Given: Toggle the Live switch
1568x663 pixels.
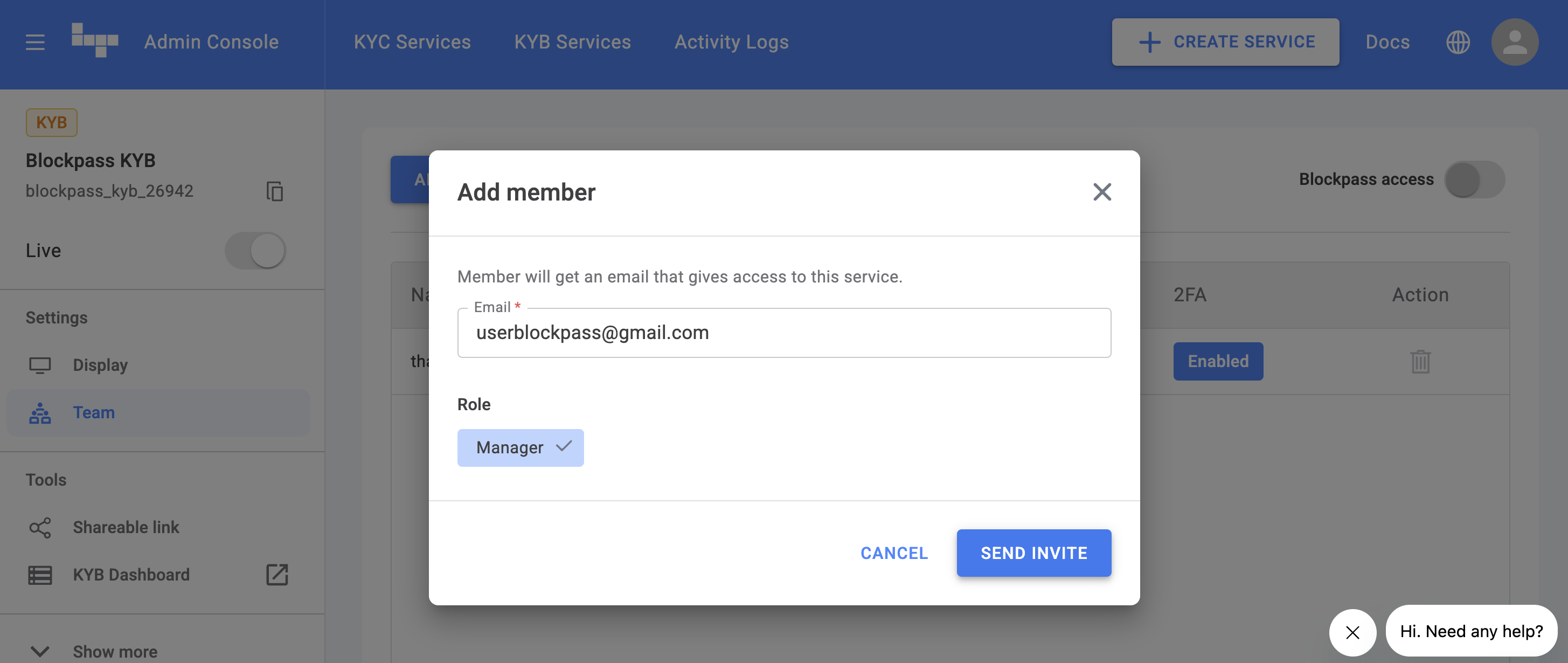Looking at the screenshot, I should [255, 250].
